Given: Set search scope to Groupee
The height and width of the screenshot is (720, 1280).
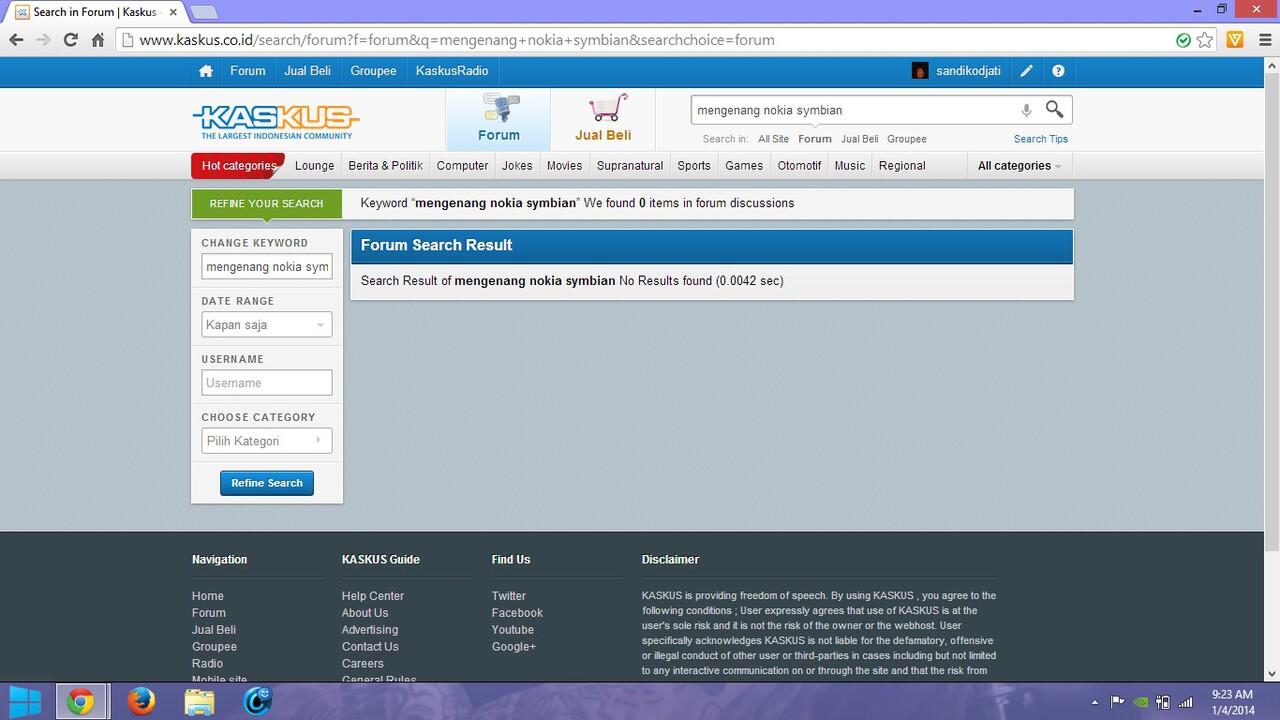Looking at the screenshot, I should (x=907, y=139).
